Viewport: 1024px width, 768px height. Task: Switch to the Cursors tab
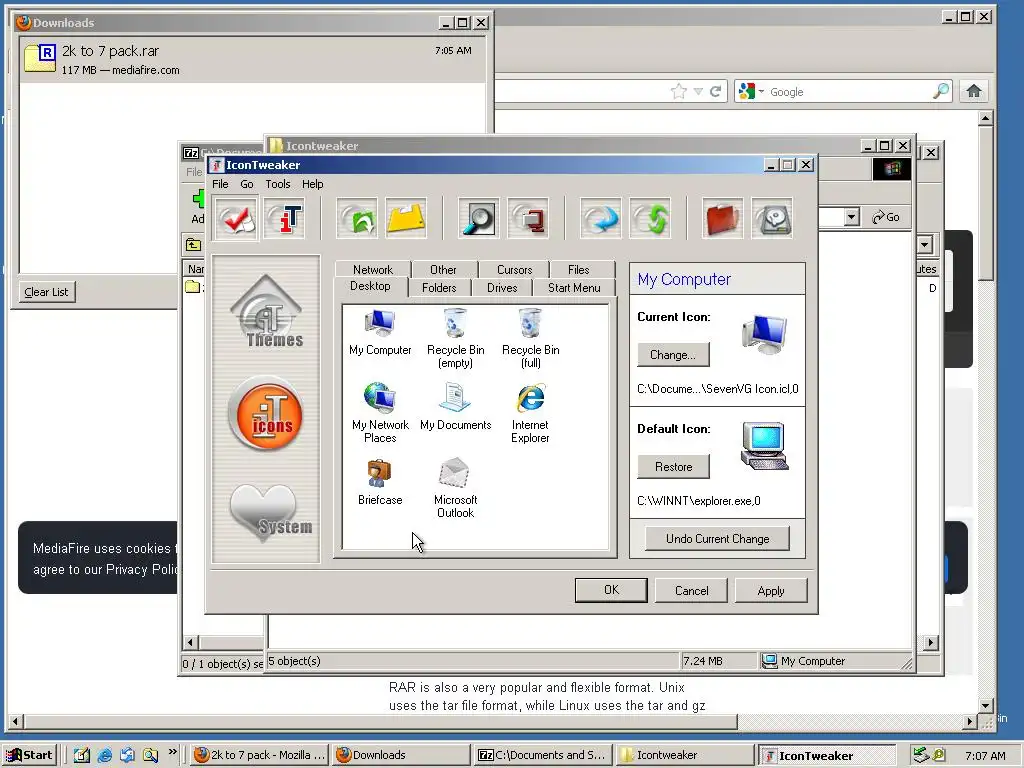point(515,269)
